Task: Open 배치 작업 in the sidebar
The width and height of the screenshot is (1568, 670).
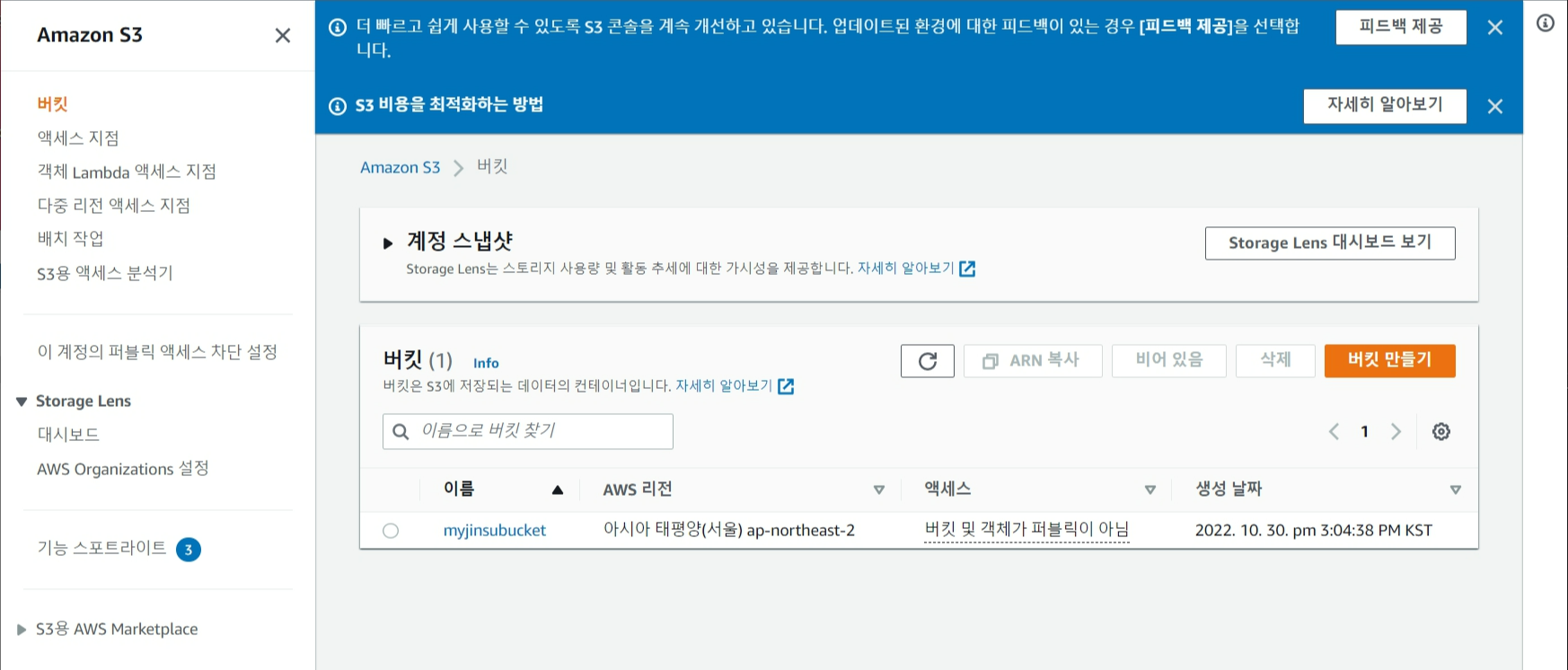Action: click(x=70, y=239)
